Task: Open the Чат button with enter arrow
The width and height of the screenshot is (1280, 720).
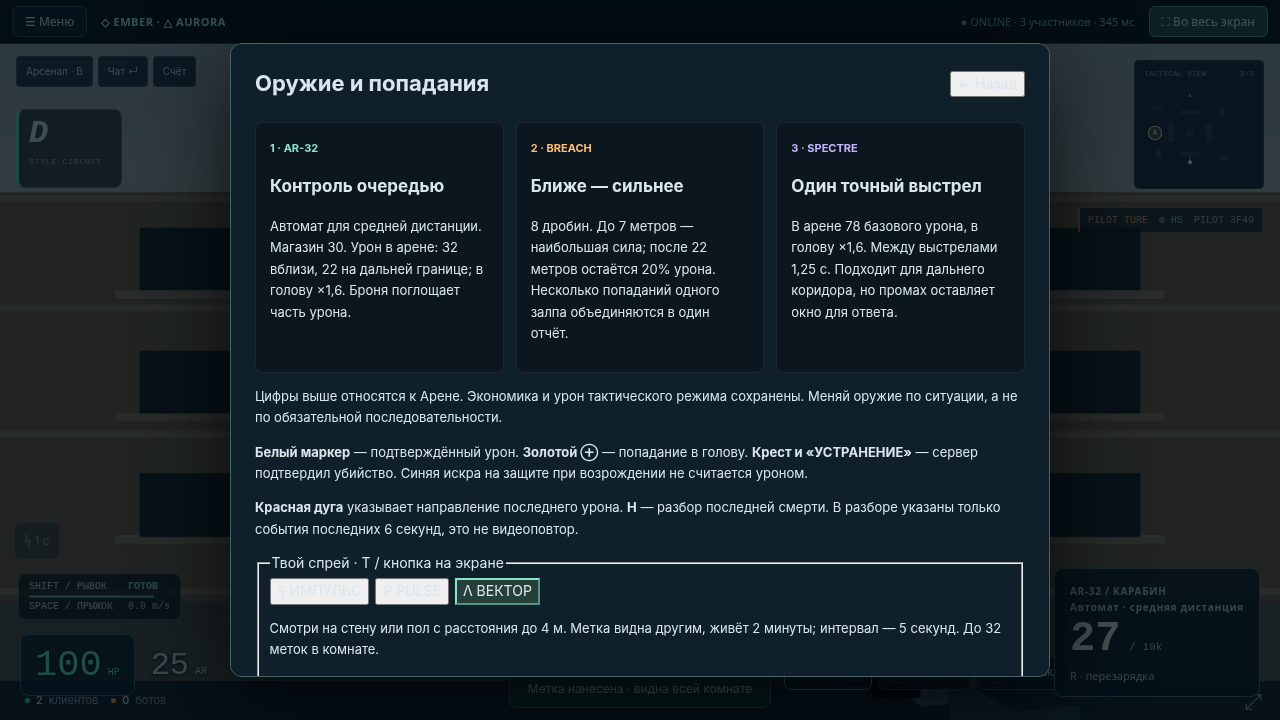Action: pos(123,72)
